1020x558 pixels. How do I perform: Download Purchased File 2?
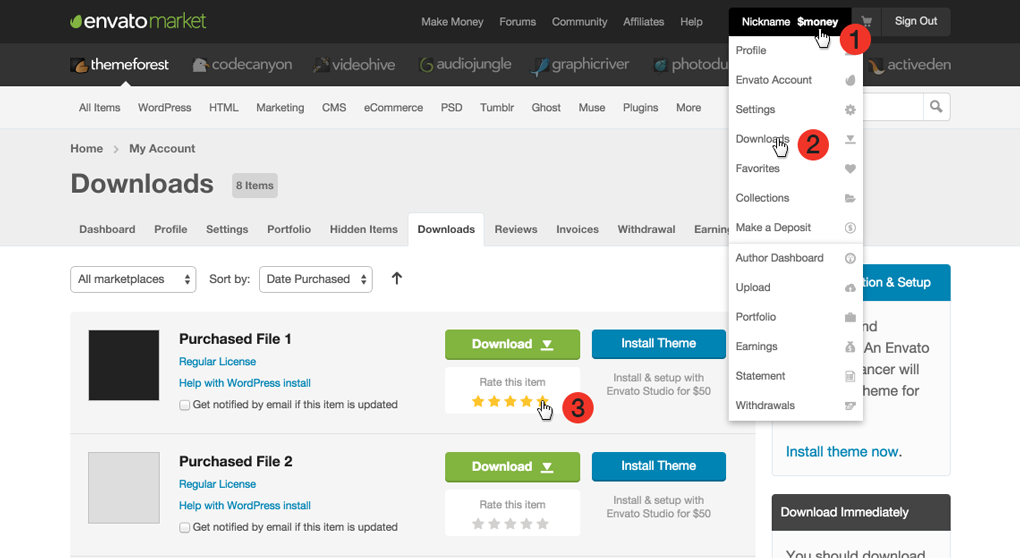tap(512, 467)
